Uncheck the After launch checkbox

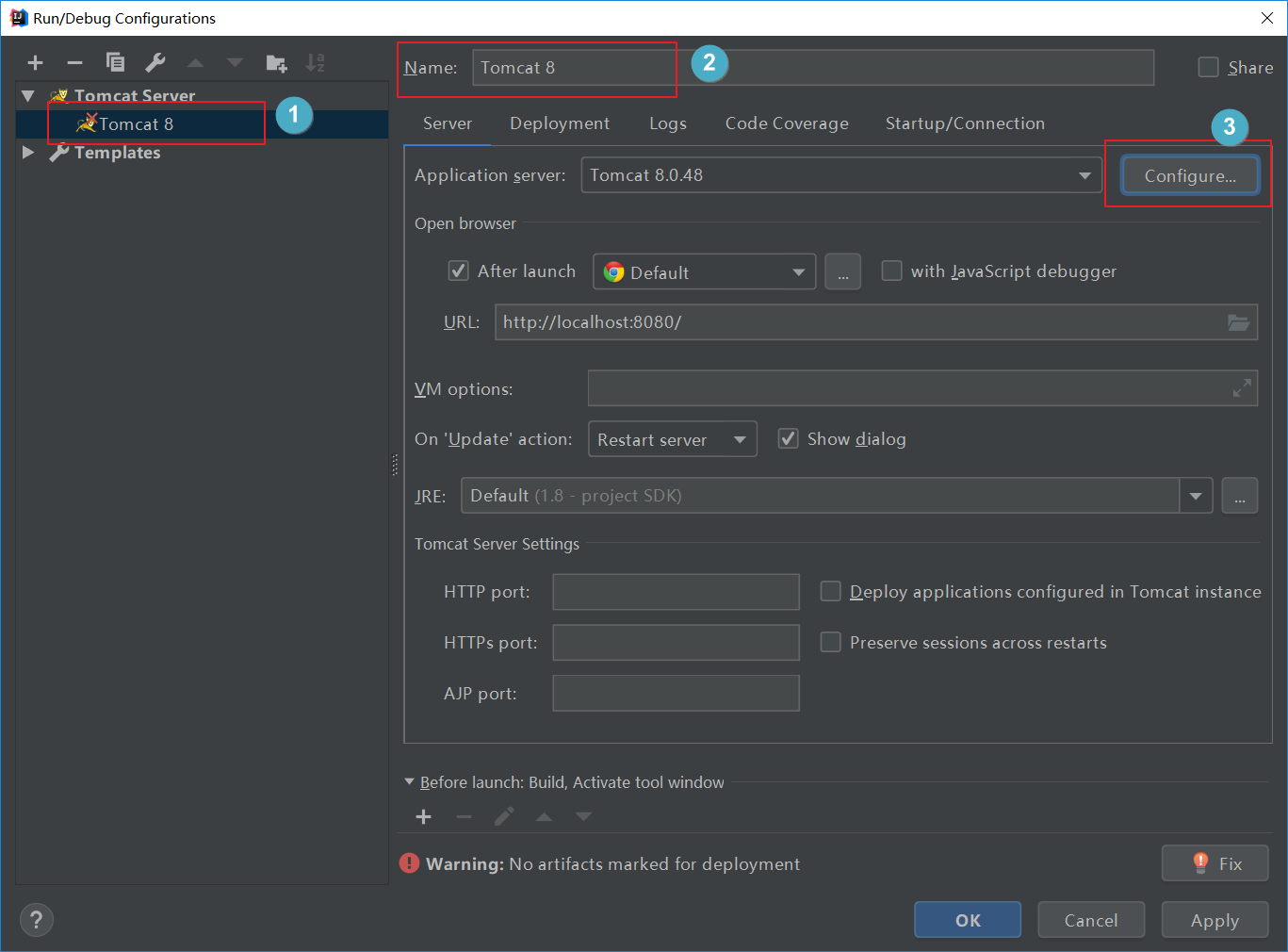point(458,271)
